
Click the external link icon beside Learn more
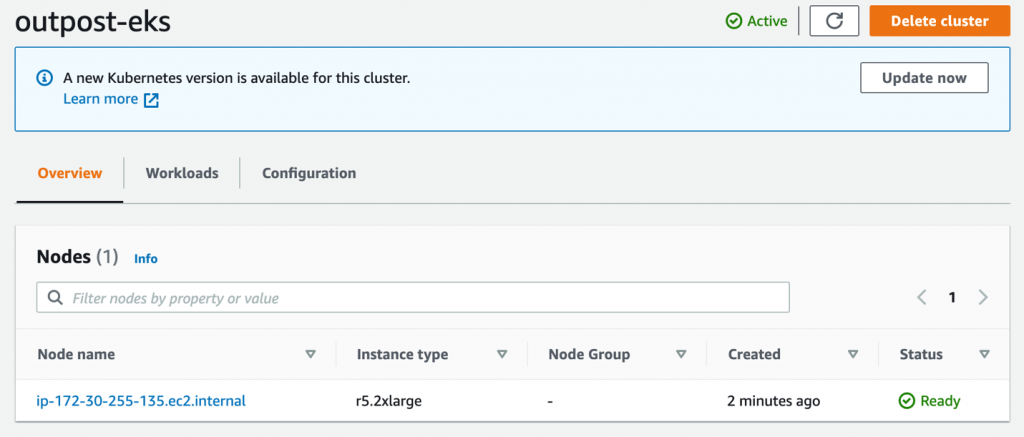(152, 100)
